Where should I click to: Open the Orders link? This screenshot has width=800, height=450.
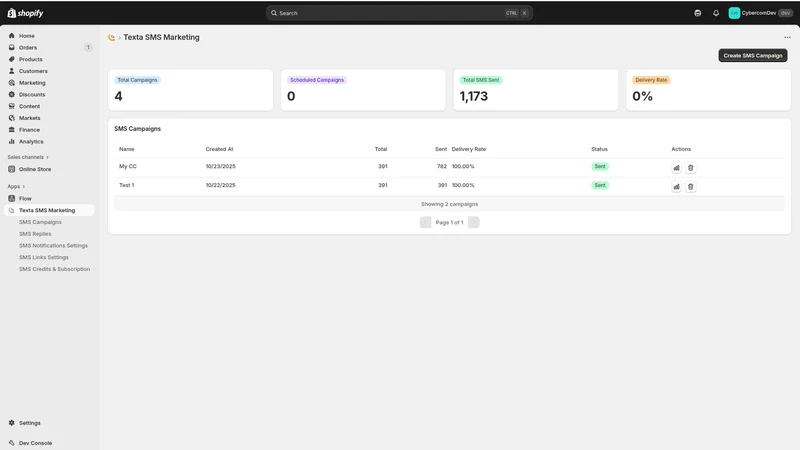(x=28, y=47)
